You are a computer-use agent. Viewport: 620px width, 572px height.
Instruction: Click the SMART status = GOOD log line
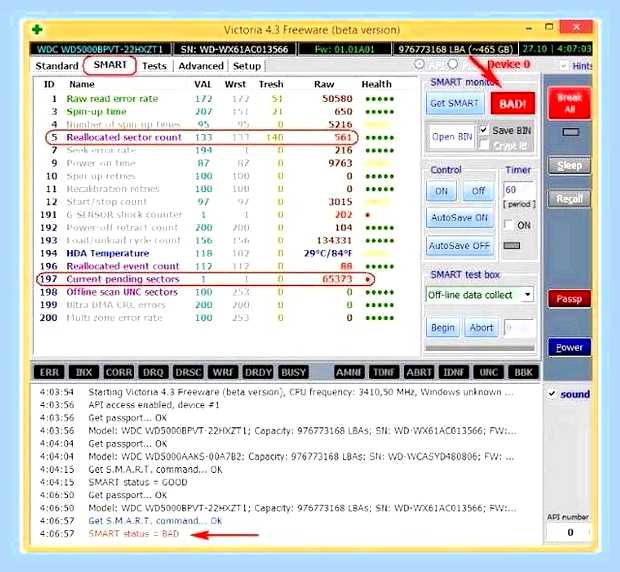point(138,482)
